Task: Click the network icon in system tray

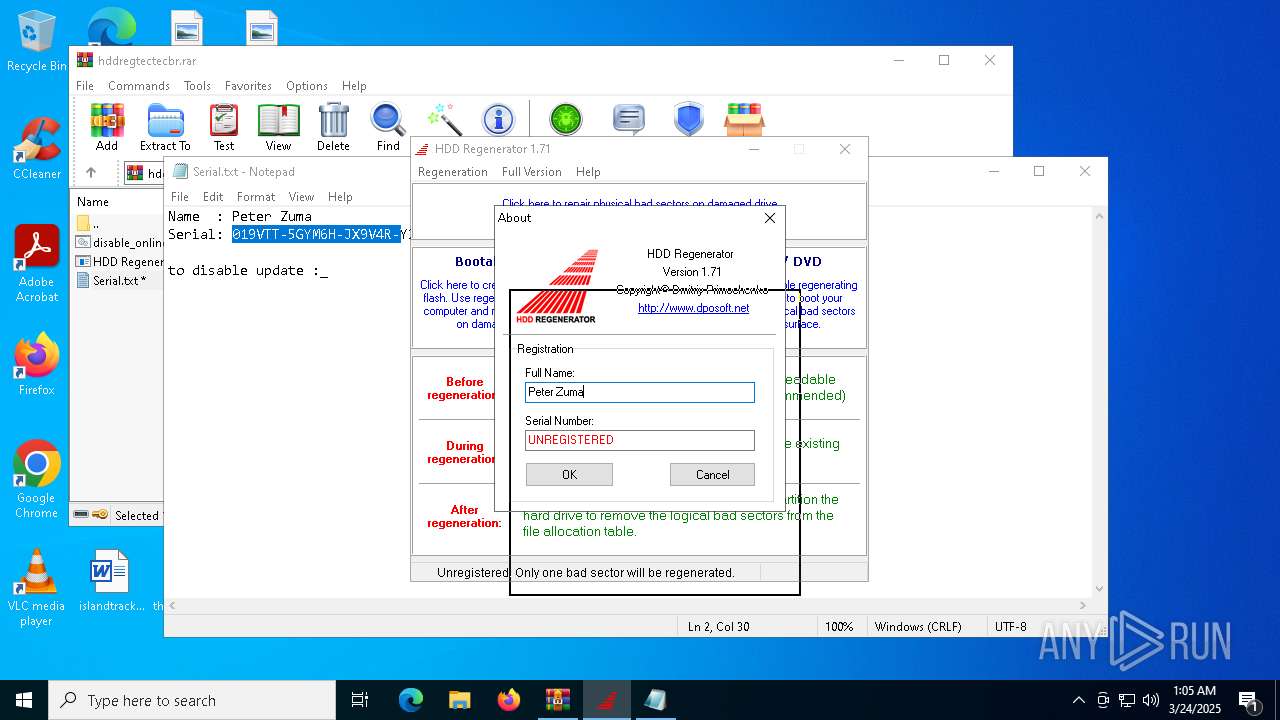Action: [x=1127, y=700]
